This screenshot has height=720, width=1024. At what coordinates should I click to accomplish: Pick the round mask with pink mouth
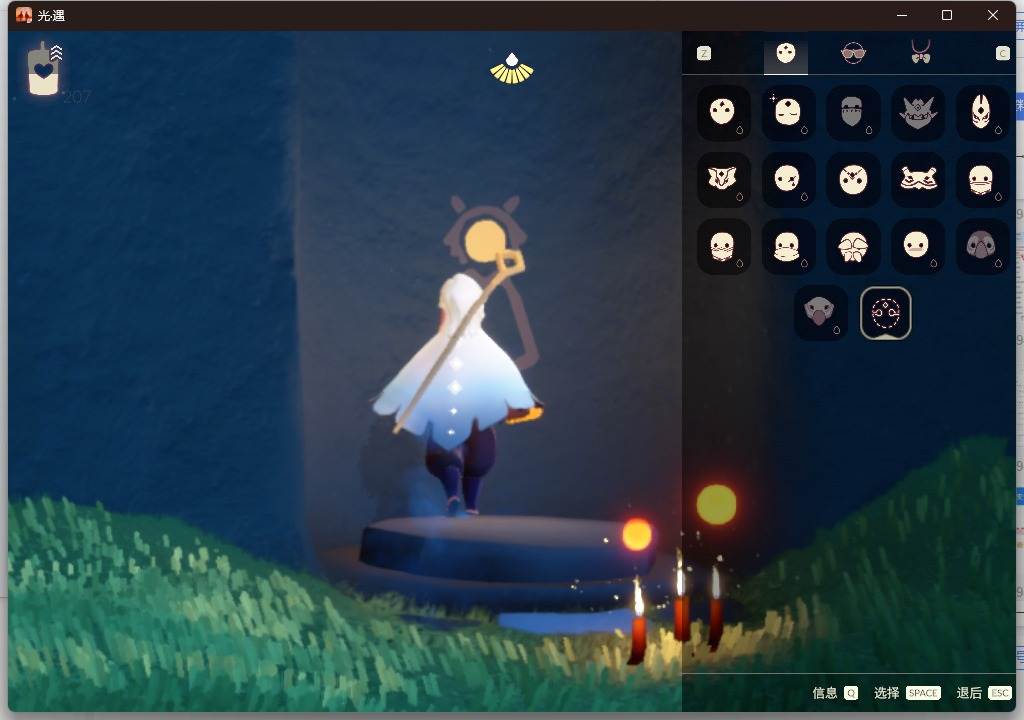[x=918, y=246]
